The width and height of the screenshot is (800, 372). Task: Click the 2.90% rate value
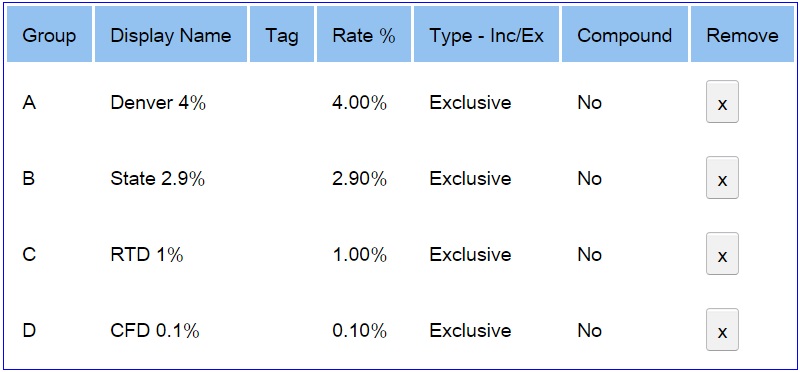(x=360, y=179)
